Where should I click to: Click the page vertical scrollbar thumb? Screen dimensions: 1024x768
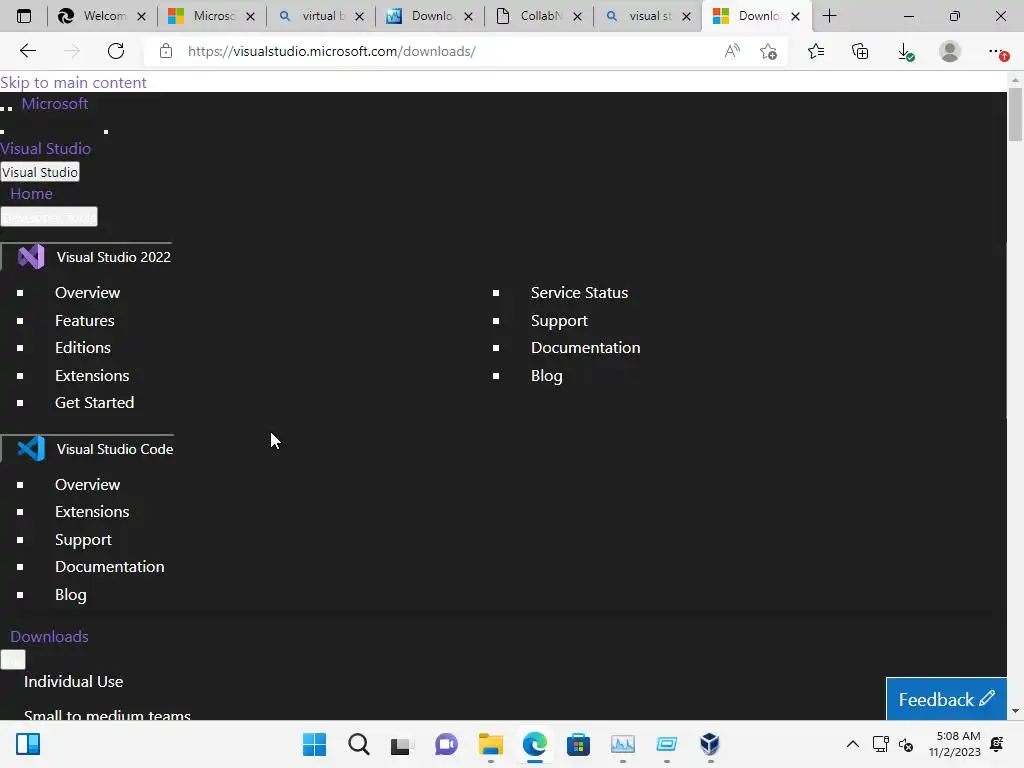tap(1015, 114)
